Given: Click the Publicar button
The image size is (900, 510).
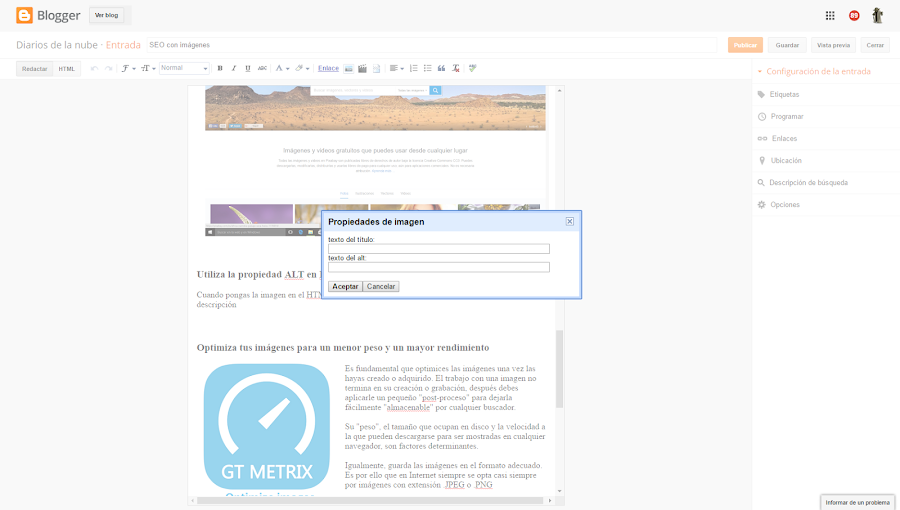Looking at the screenshot, I should (x=745, y=45).
